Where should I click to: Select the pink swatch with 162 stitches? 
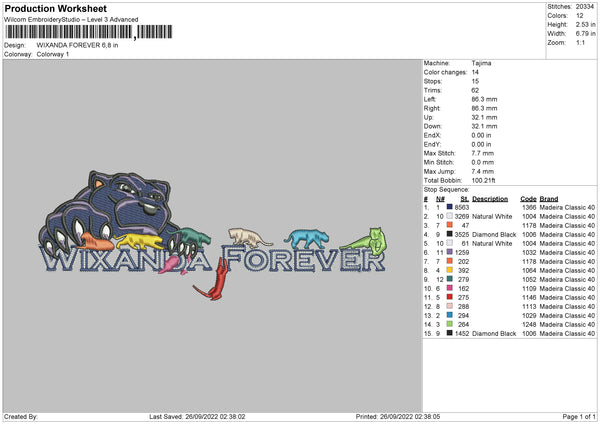click(x=449, y=288)
